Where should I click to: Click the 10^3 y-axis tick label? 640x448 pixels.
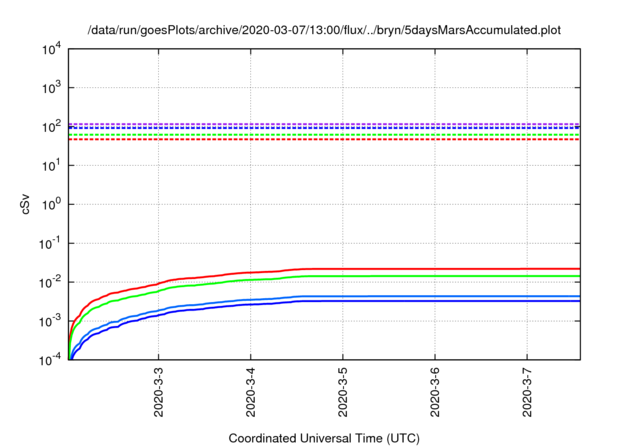click(52, 88)
